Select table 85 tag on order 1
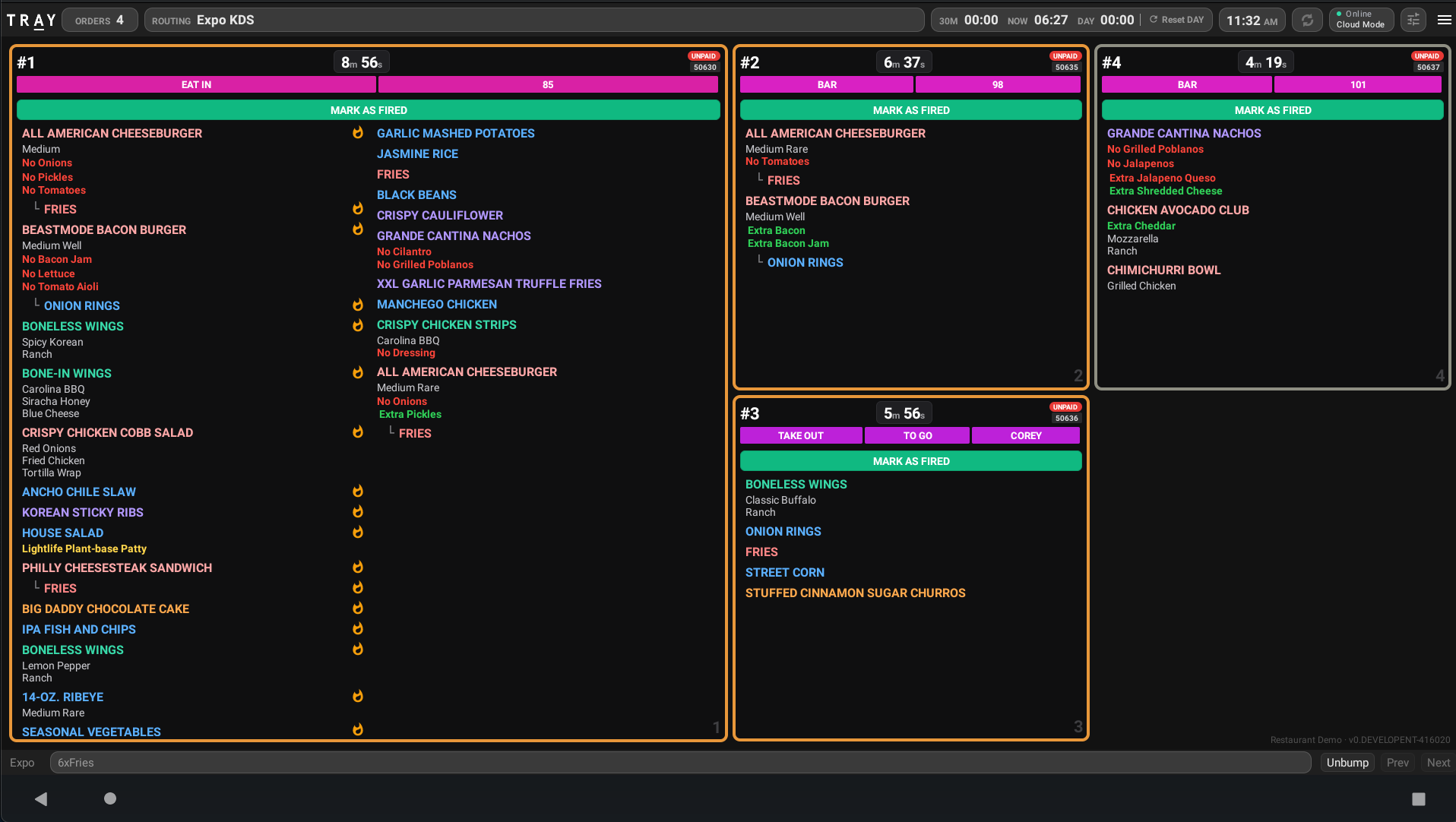 (x=548, y=84)
